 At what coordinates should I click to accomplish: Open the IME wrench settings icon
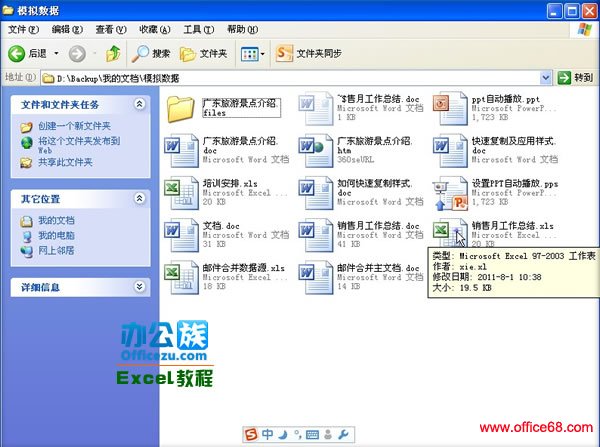(x=343, y=434)
